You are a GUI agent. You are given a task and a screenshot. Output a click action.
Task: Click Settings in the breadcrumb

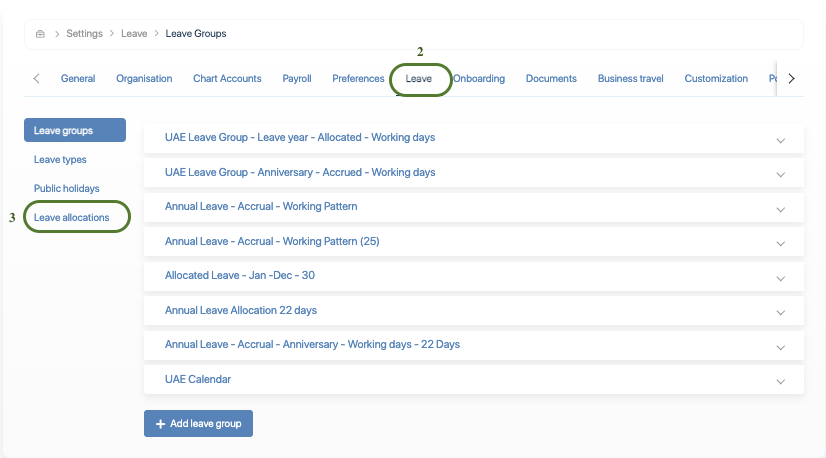[84, 34]
